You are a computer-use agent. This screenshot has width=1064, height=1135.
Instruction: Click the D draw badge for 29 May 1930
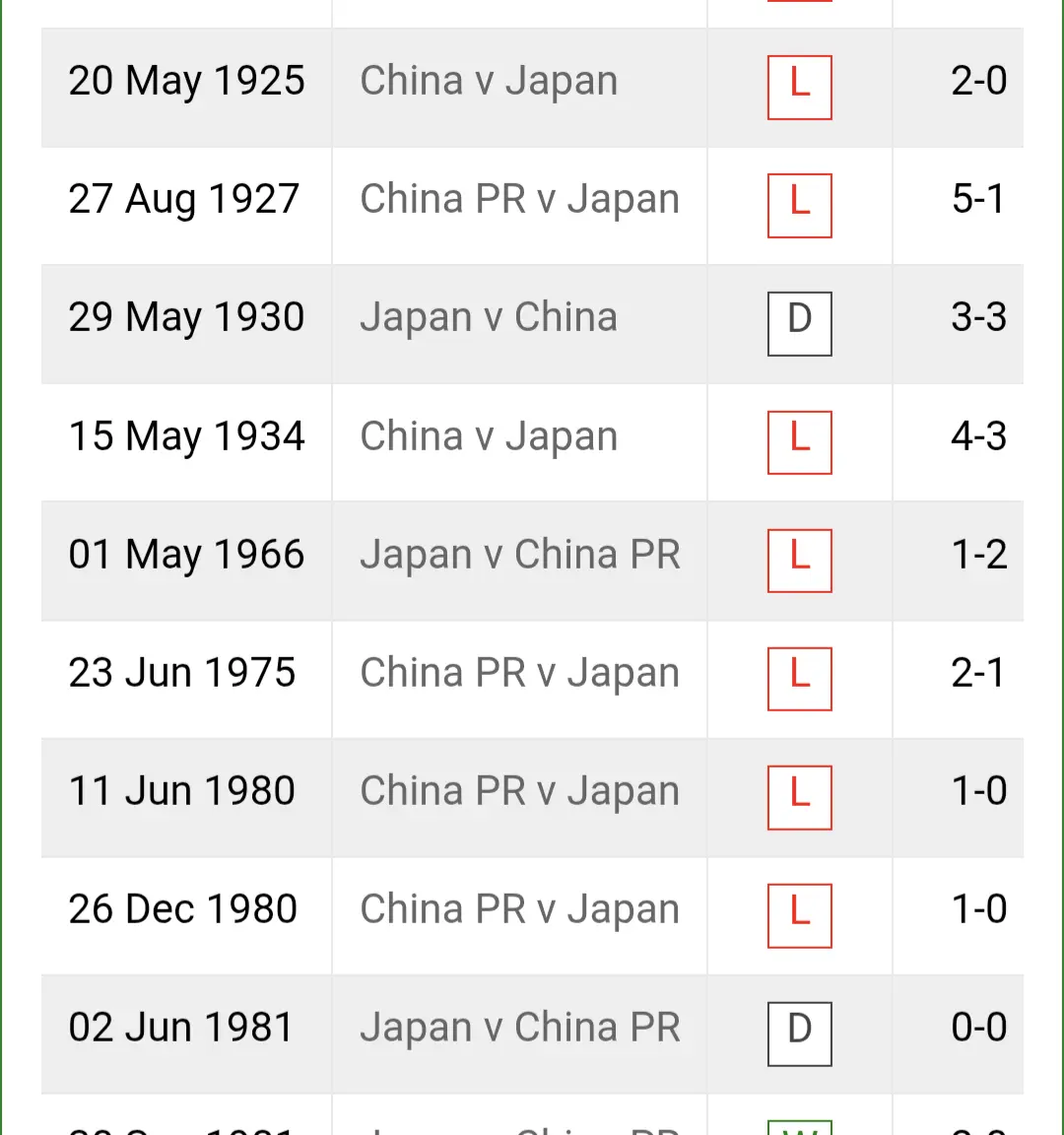[799, 323]
